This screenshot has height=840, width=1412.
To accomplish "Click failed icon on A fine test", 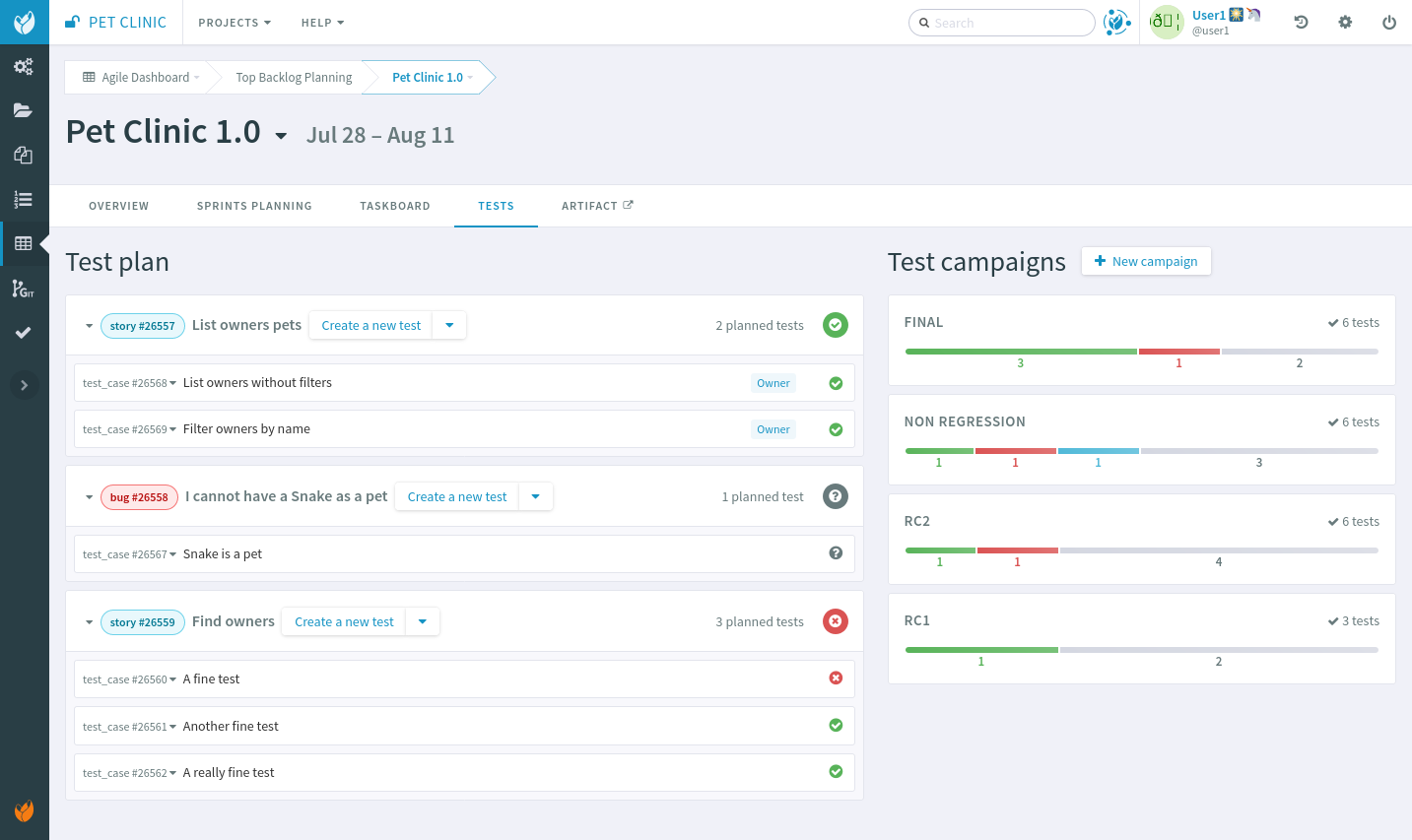I will click(836, 678).
